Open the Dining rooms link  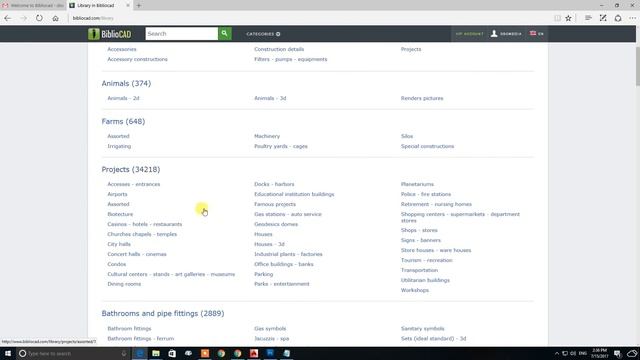[124, 284]
